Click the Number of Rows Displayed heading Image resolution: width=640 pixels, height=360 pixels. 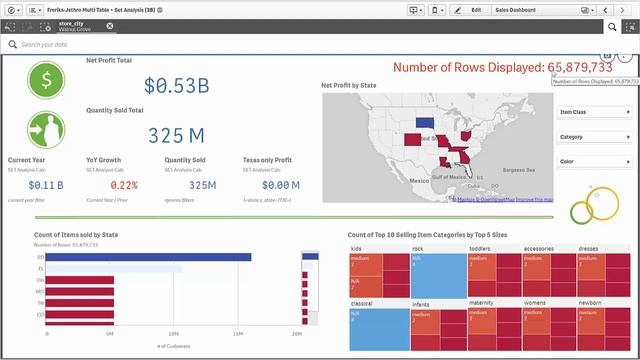503,67
